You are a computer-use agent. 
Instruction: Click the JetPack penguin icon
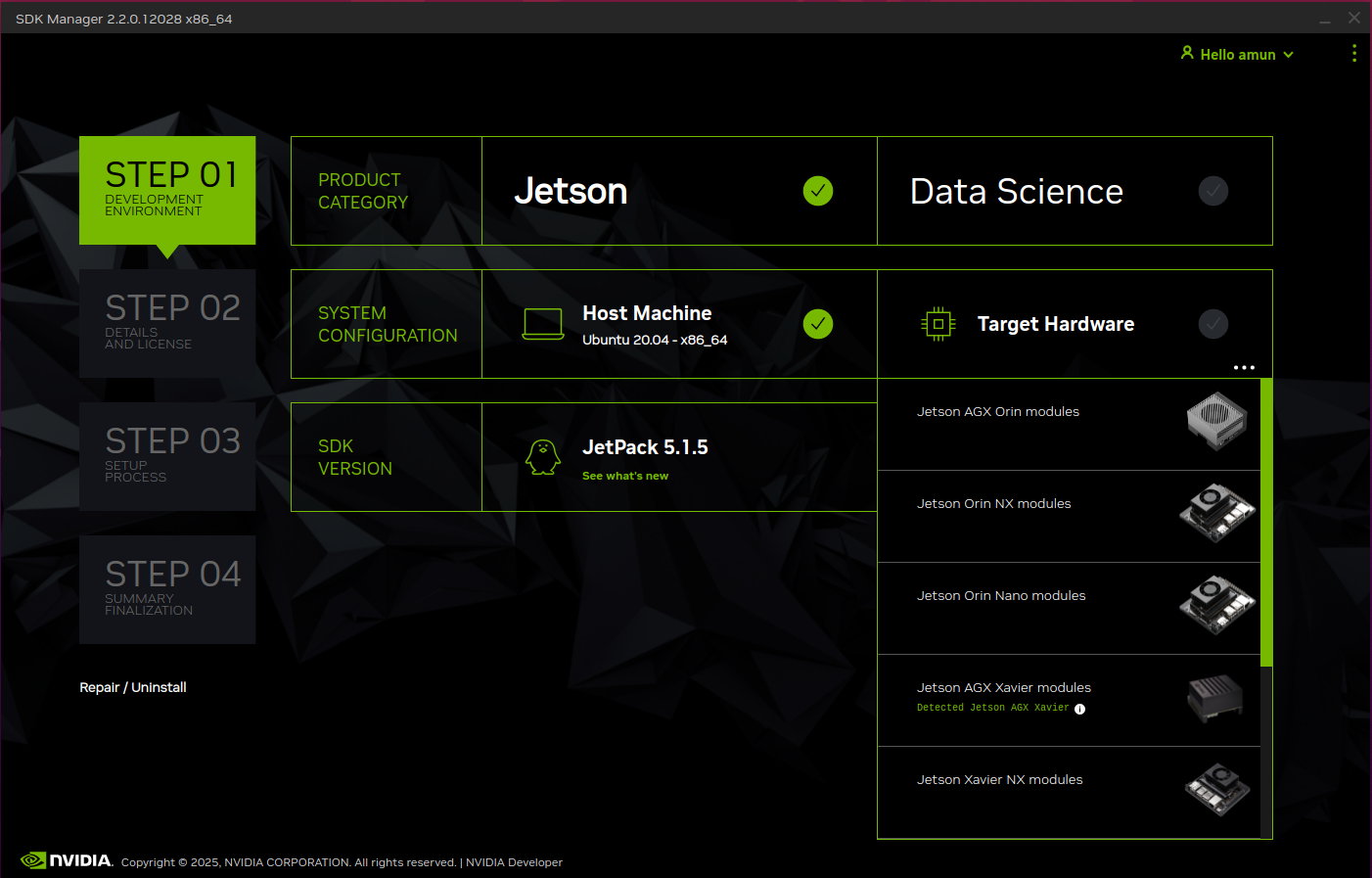tap(543, 457)
